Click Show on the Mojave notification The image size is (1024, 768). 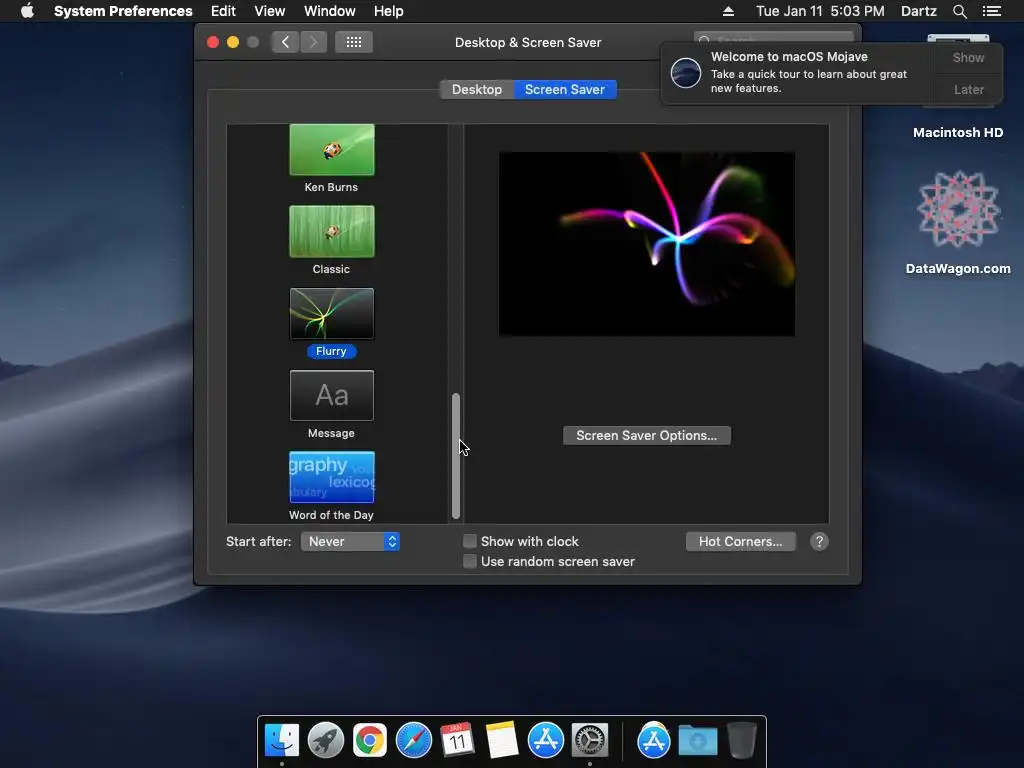(x=968, y=57)
